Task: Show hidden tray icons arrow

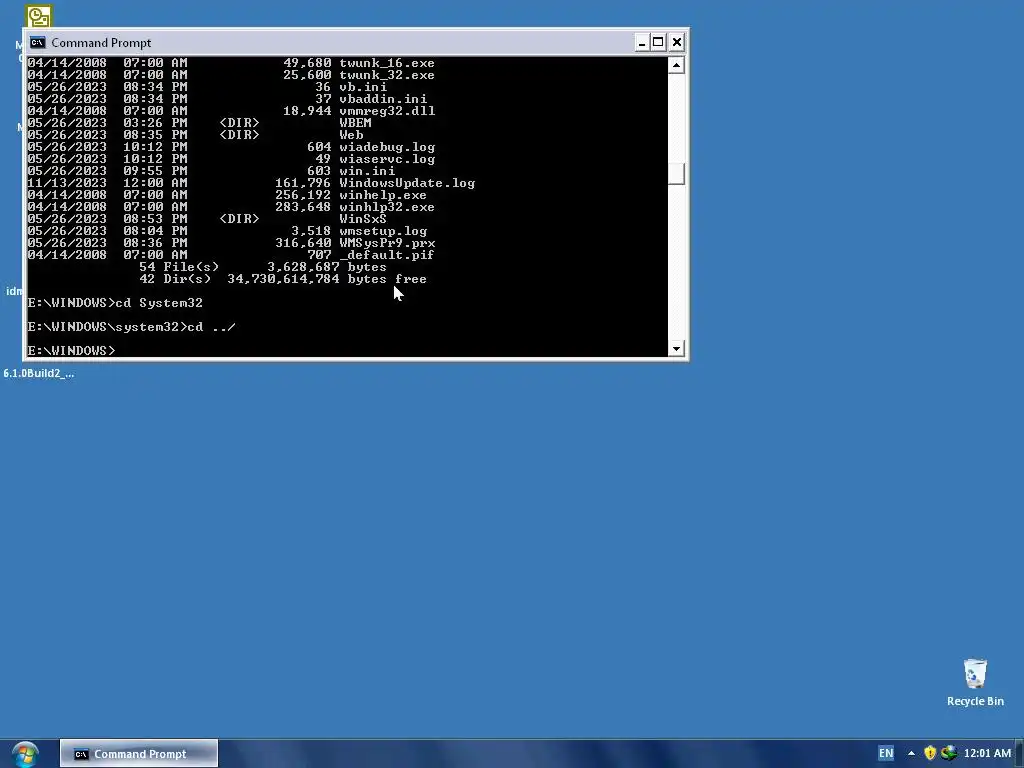Action: click(x=911, y=754)
